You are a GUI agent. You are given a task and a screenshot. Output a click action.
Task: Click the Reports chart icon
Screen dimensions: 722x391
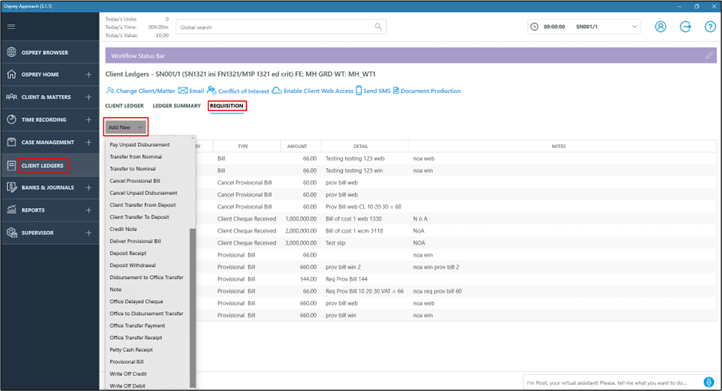click(12, 210)
